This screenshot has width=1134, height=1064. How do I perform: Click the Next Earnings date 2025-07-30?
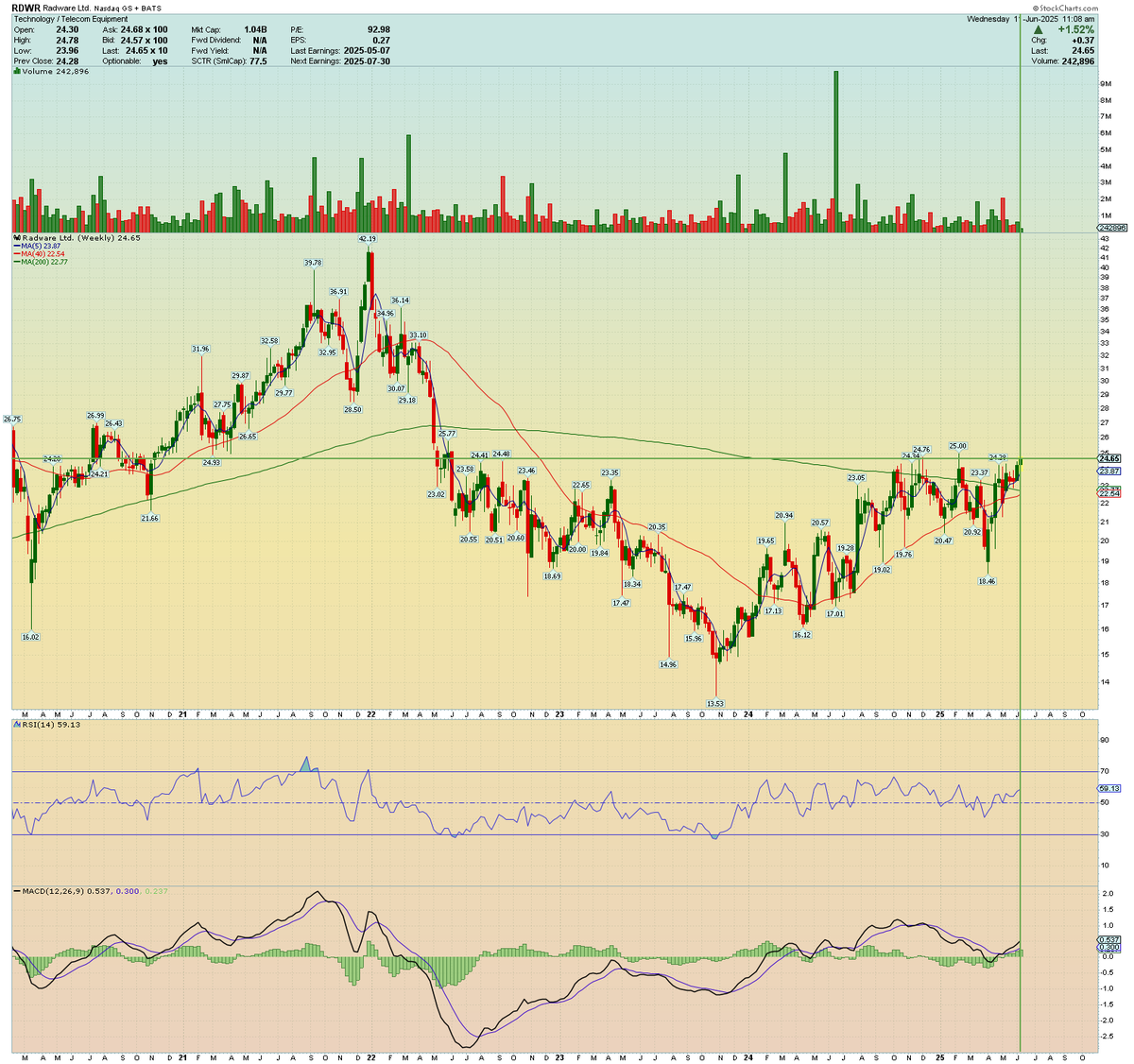click(x=367, y=61)
